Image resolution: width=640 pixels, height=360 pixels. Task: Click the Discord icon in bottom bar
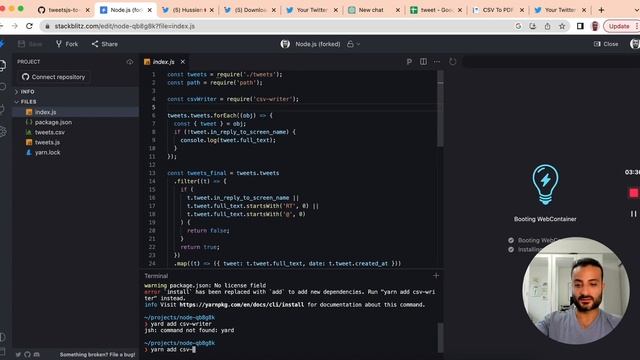[37, 355]
